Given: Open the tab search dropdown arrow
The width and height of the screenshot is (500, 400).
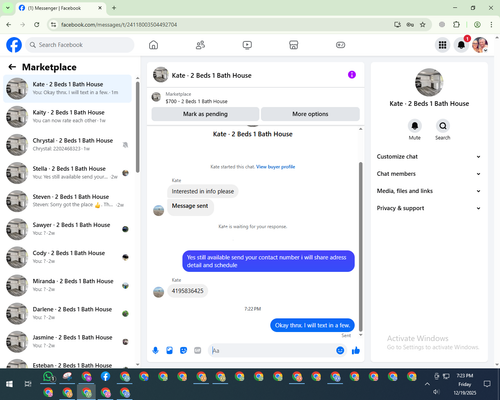Looking at the screenshot, I should coord(8,8).
